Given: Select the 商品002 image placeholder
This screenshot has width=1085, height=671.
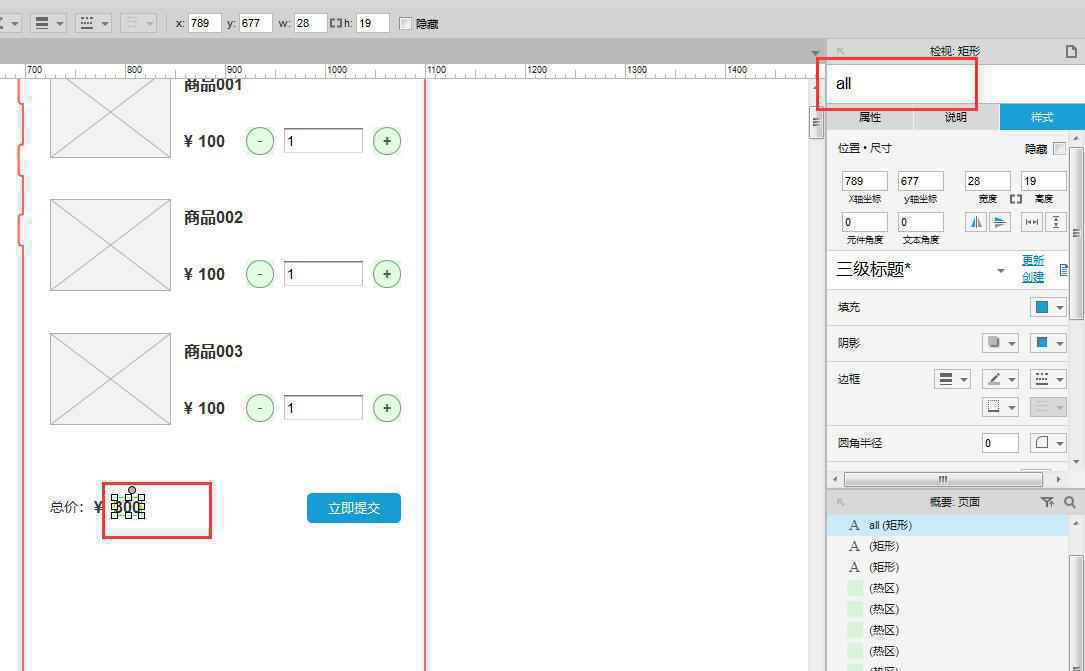Looking at the screenshot, I should tap(110, 245).
